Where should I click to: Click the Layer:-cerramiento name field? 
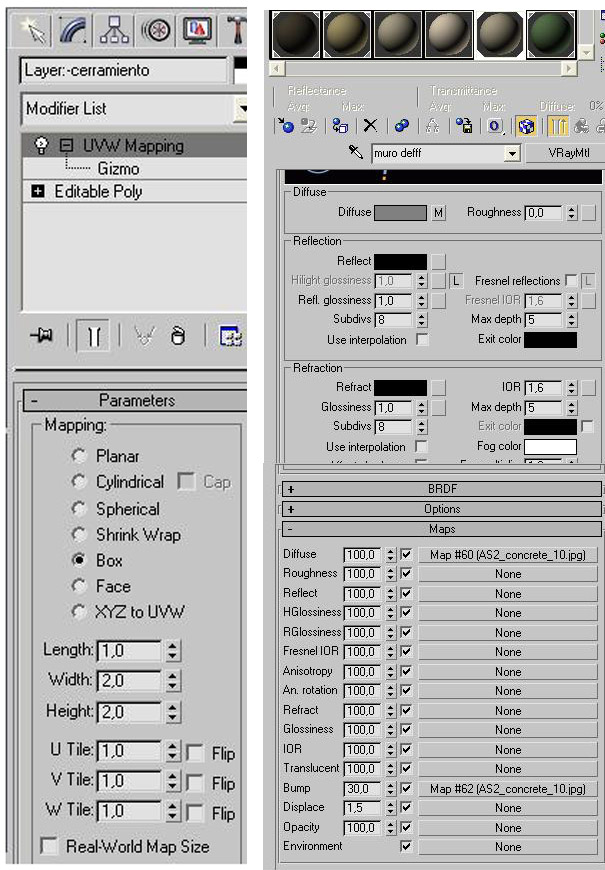[124, 70]
